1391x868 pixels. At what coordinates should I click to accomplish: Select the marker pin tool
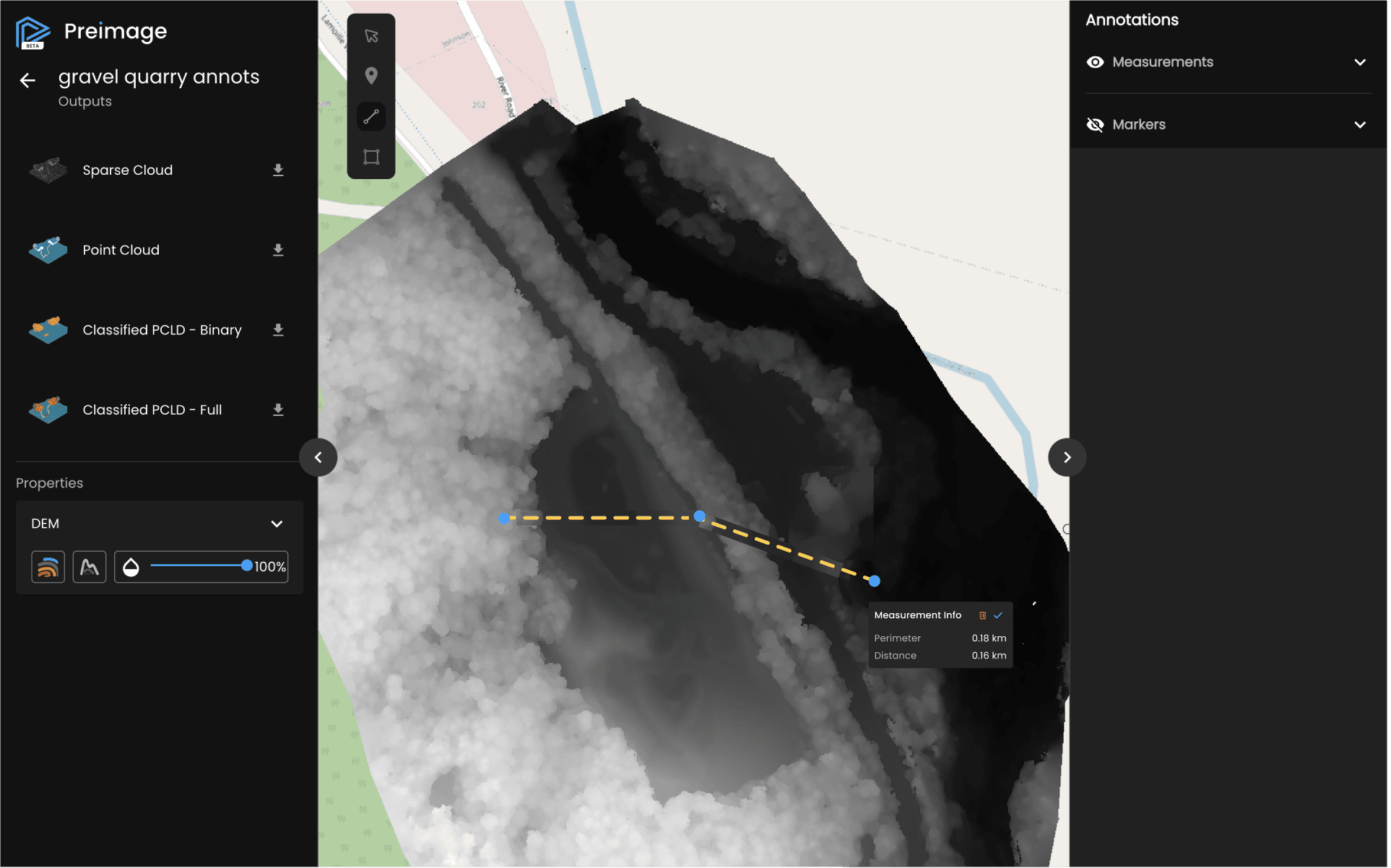(x=371, y=76)
